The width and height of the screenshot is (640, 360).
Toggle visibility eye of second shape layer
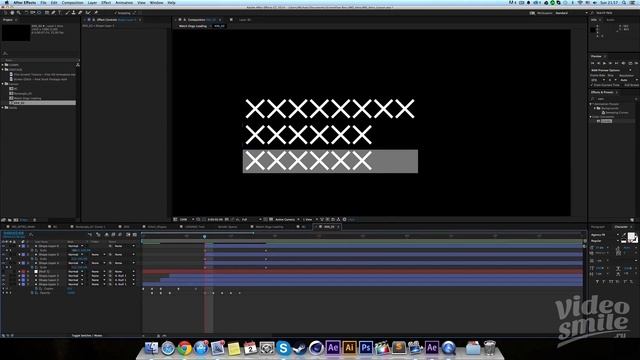(x=4, y=254)
